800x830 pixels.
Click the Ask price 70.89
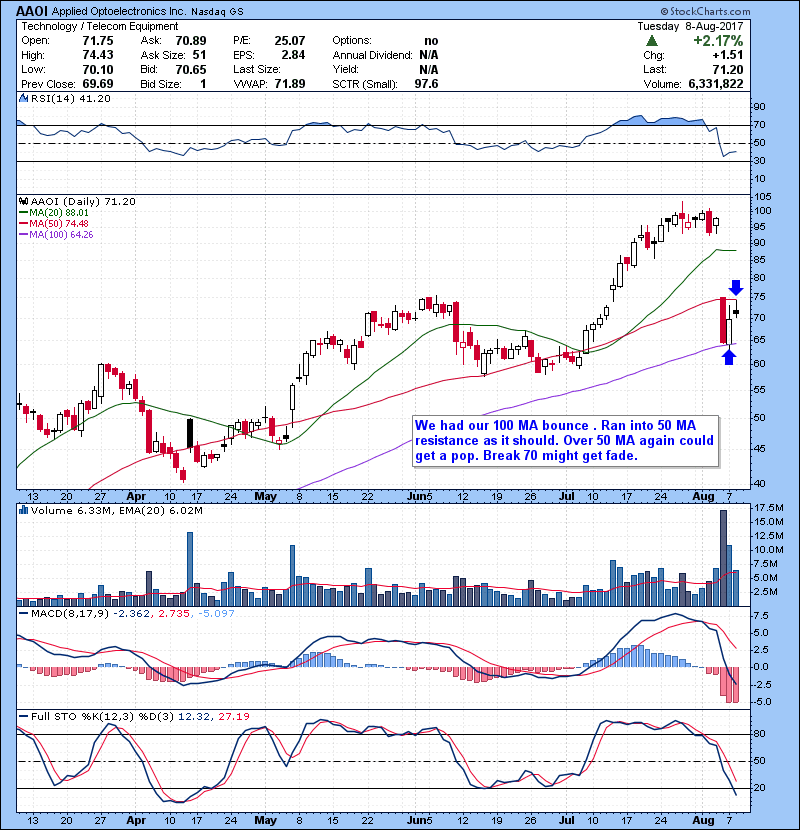[x=191, y=41]
